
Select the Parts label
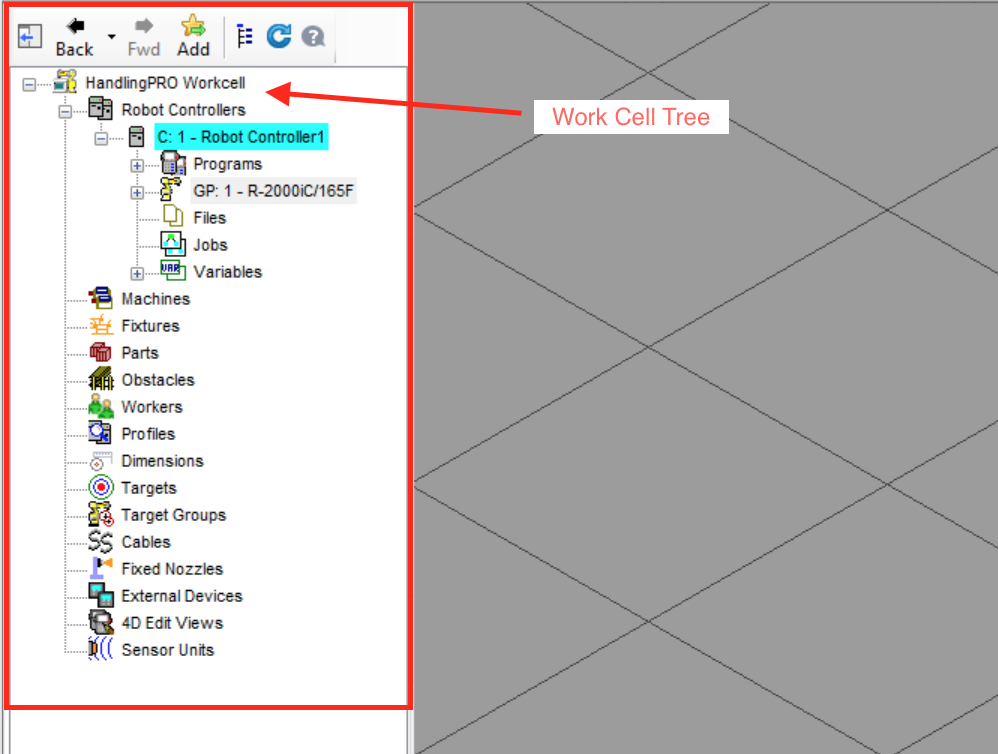click(140, 353)
